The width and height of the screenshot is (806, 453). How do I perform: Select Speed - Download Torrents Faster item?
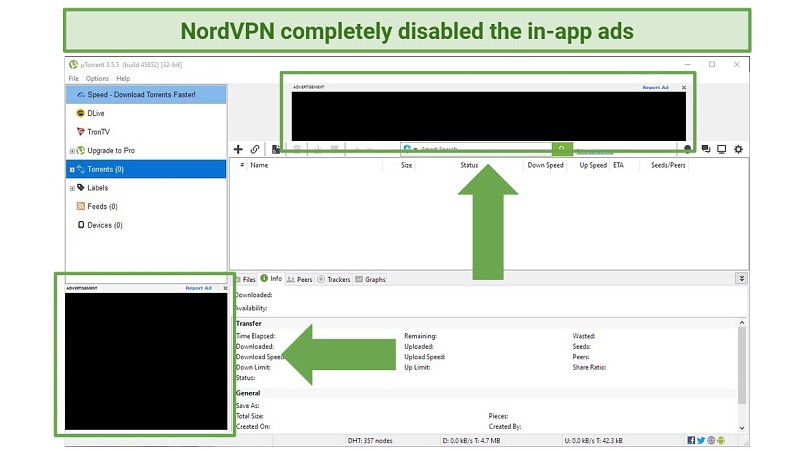(x=146, y=95)
